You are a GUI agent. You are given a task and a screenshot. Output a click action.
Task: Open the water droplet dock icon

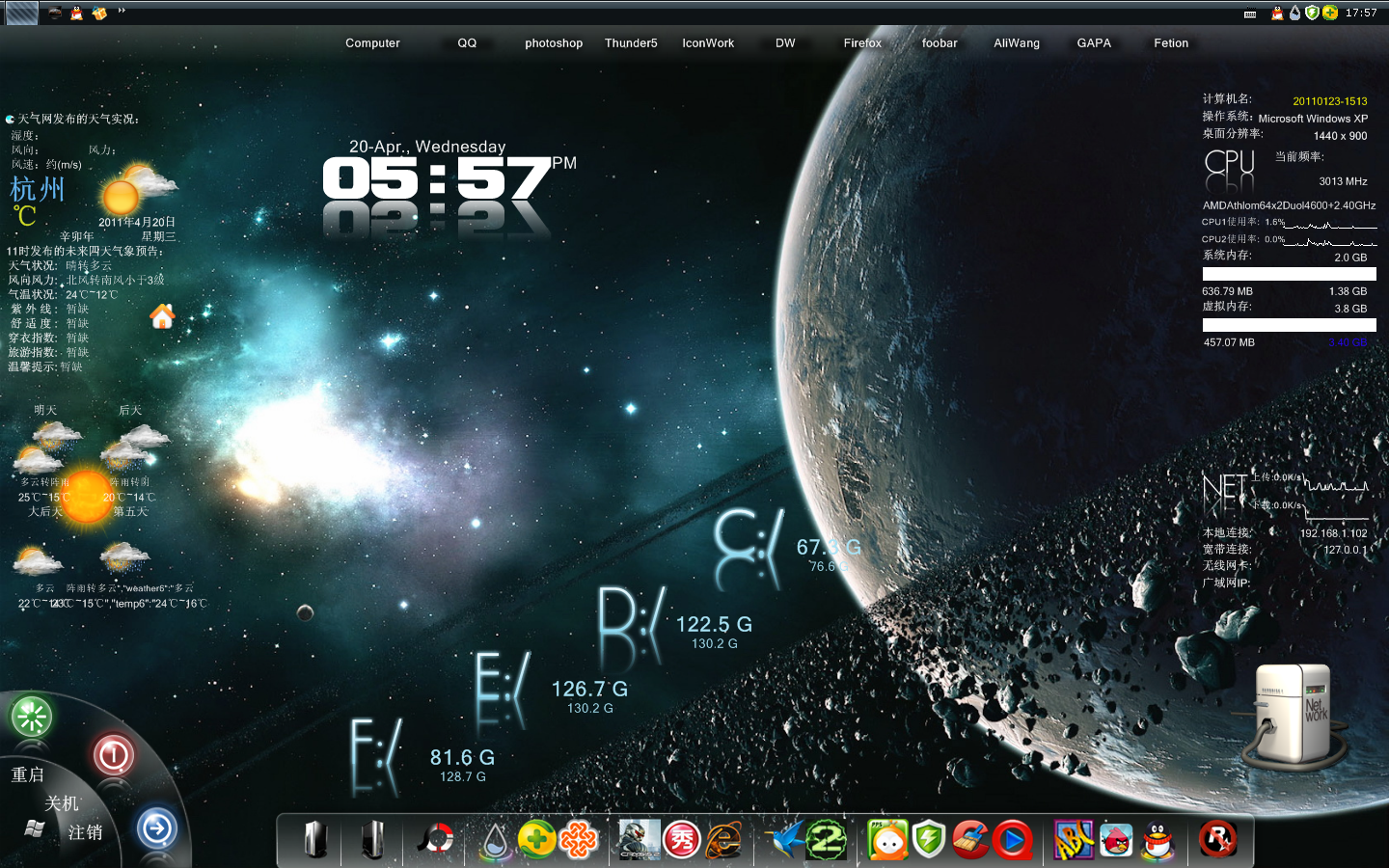point(496,842)
